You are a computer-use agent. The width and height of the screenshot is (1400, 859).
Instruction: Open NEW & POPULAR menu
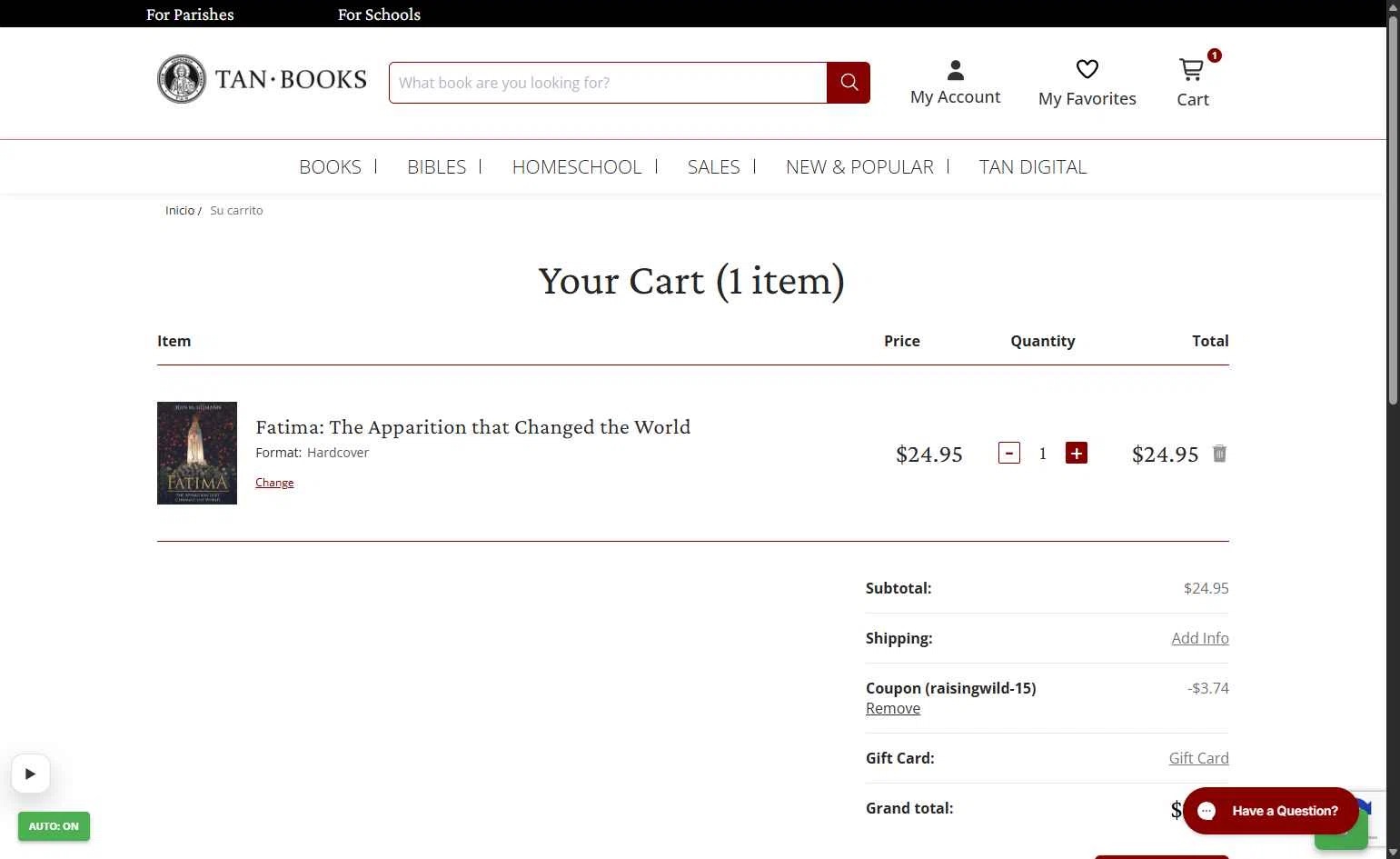tap(859, 167)
